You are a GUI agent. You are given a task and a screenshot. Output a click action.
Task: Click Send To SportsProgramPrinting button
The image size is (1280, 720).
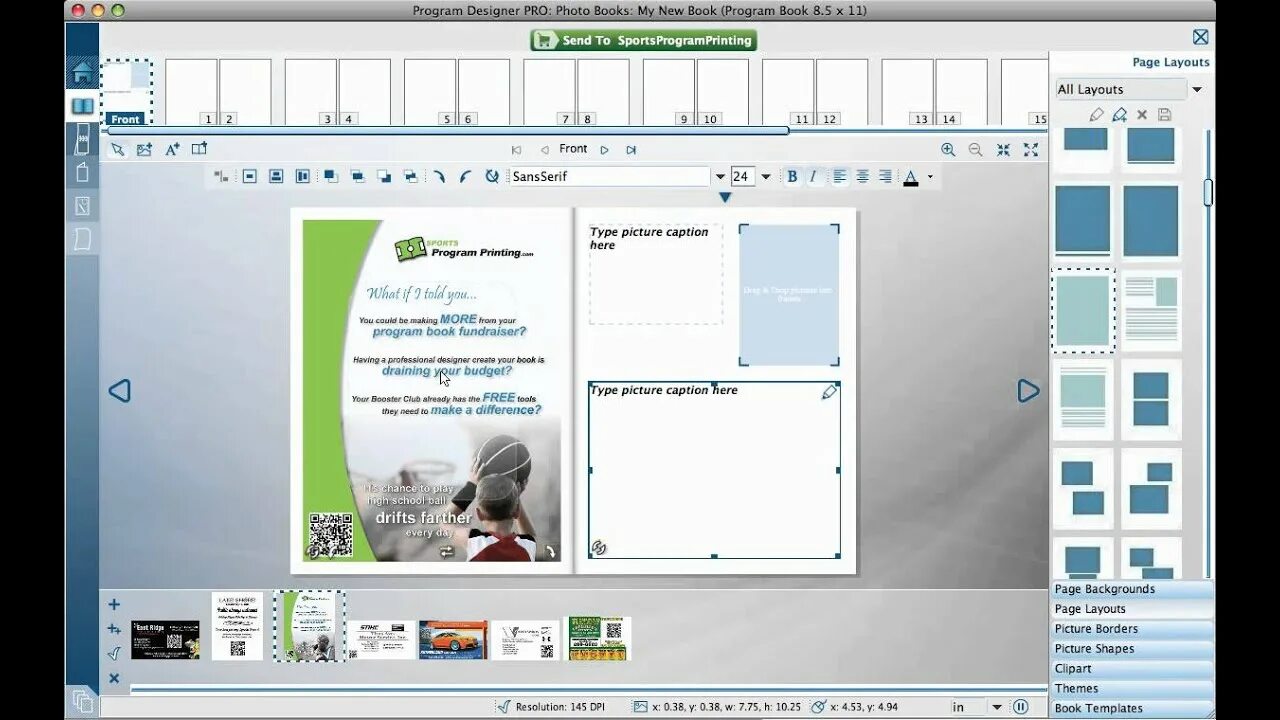[x=643, y=40]
